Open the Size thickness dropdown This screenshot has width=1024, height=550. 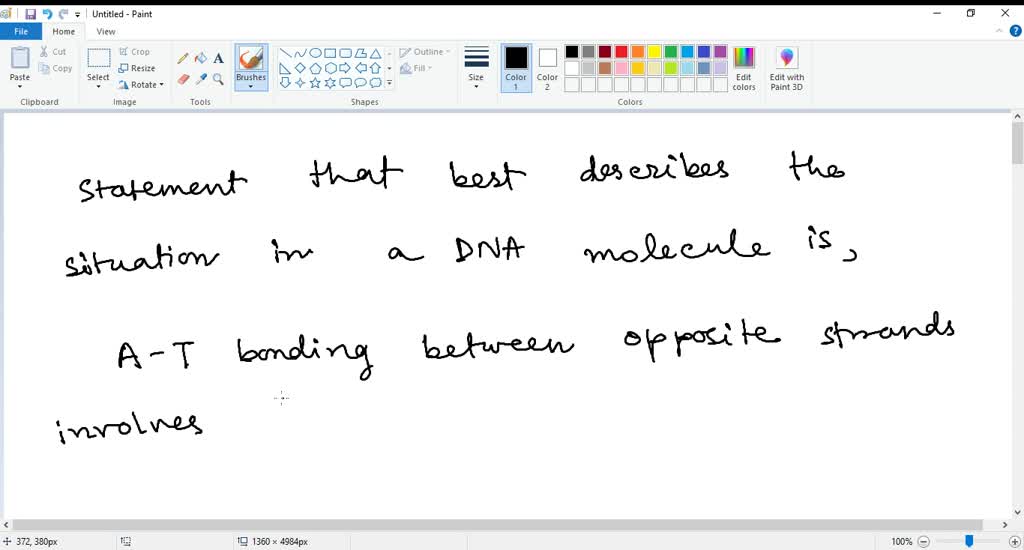click(476, 68)
